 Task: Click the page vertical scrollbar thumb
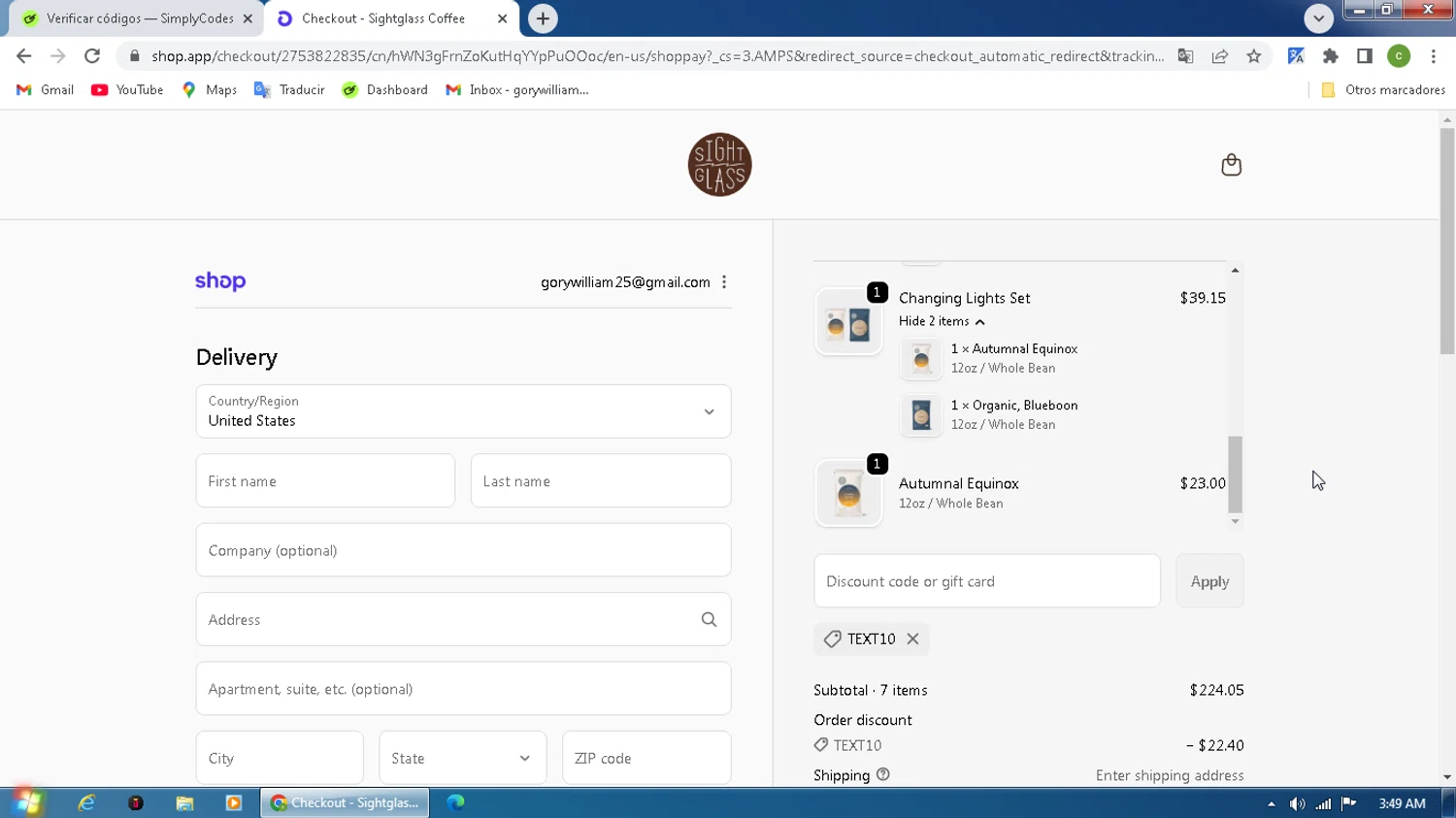click(1447, 241)
